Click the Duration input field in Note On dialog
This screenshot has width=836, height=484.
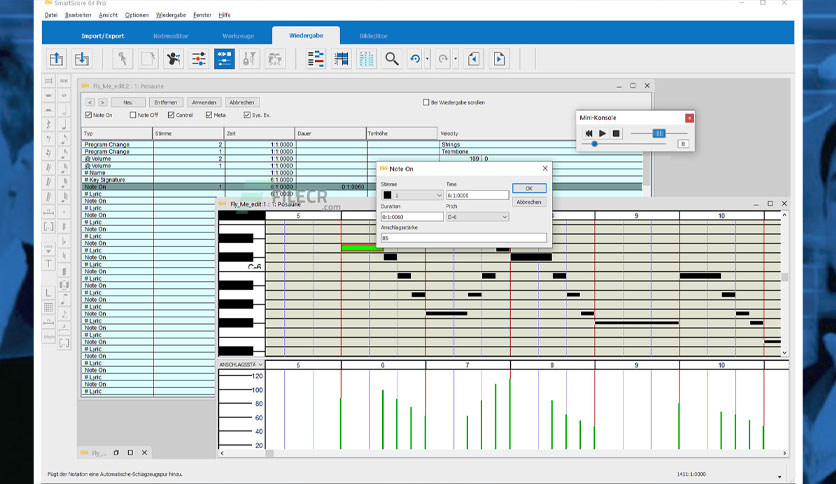pyautogui.click(x=412, y=217)
